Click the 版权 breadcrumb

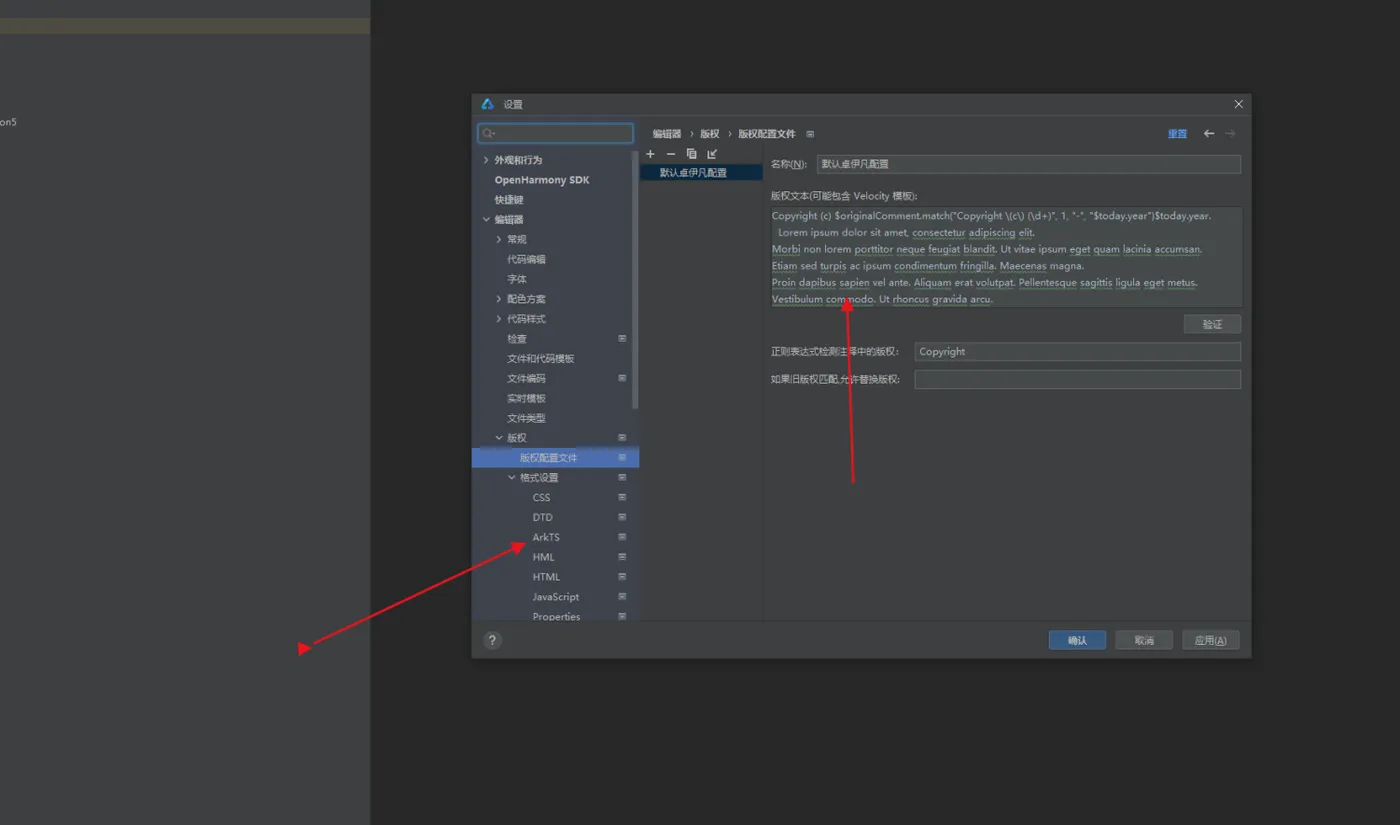(709, 134)
